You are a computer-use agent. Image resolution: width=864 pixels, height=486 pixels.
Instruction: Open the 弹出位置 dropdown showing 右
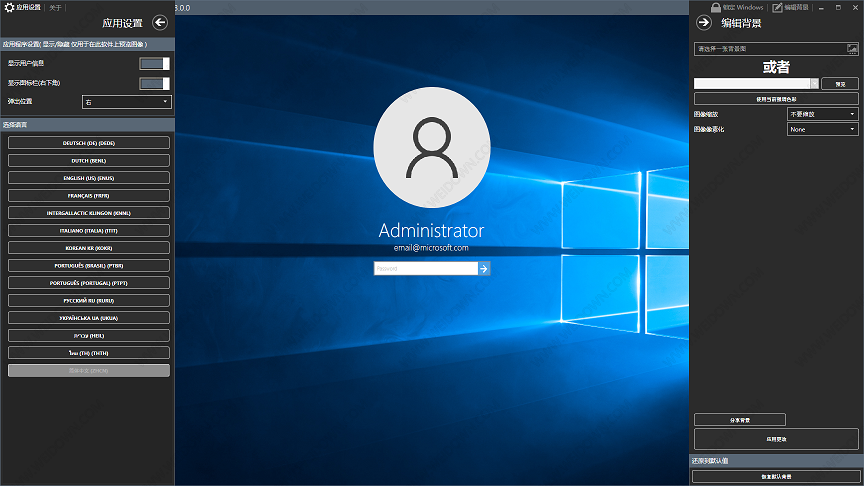(127, 102)
